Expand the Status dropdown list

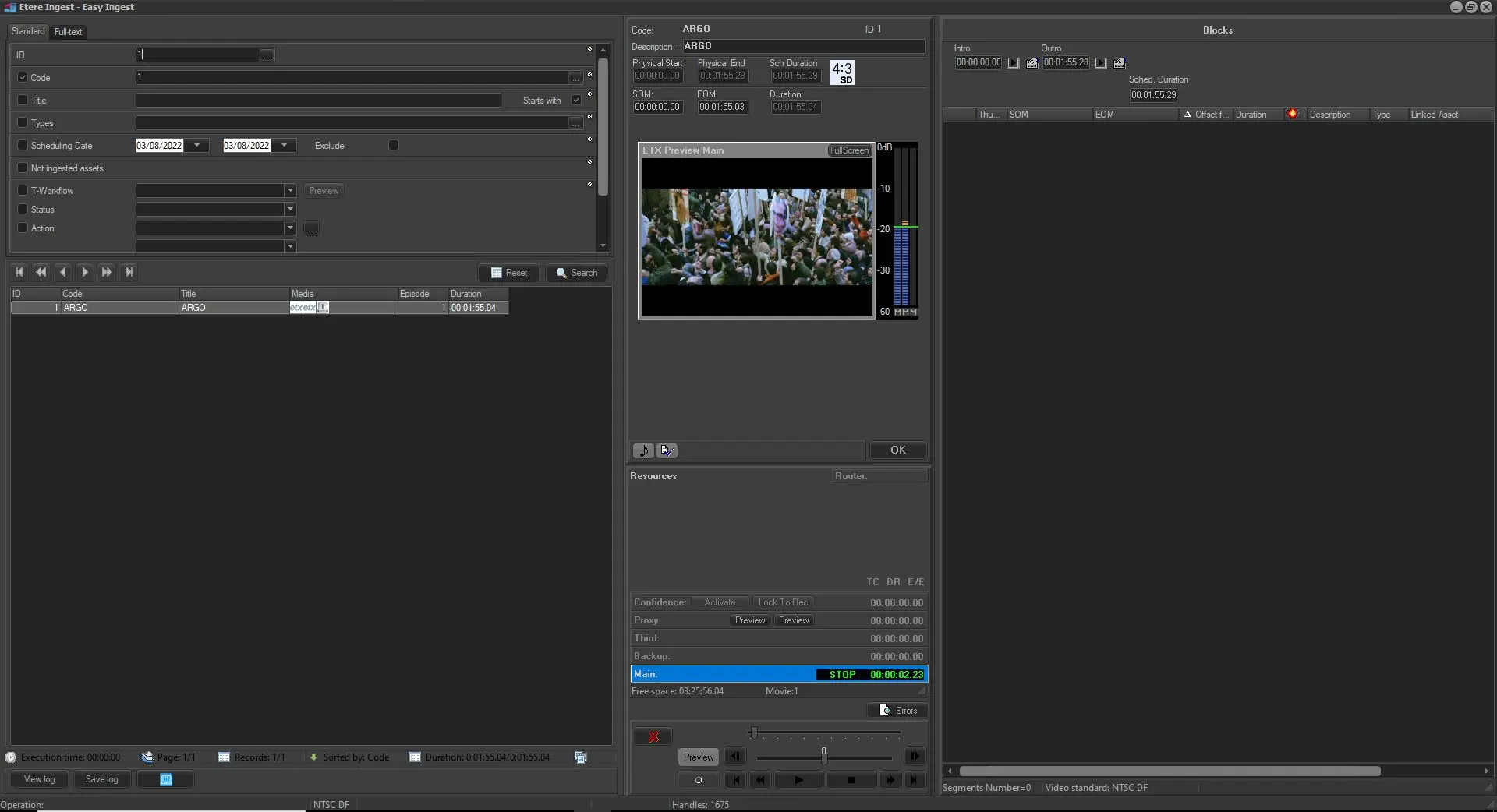[290, 210]
